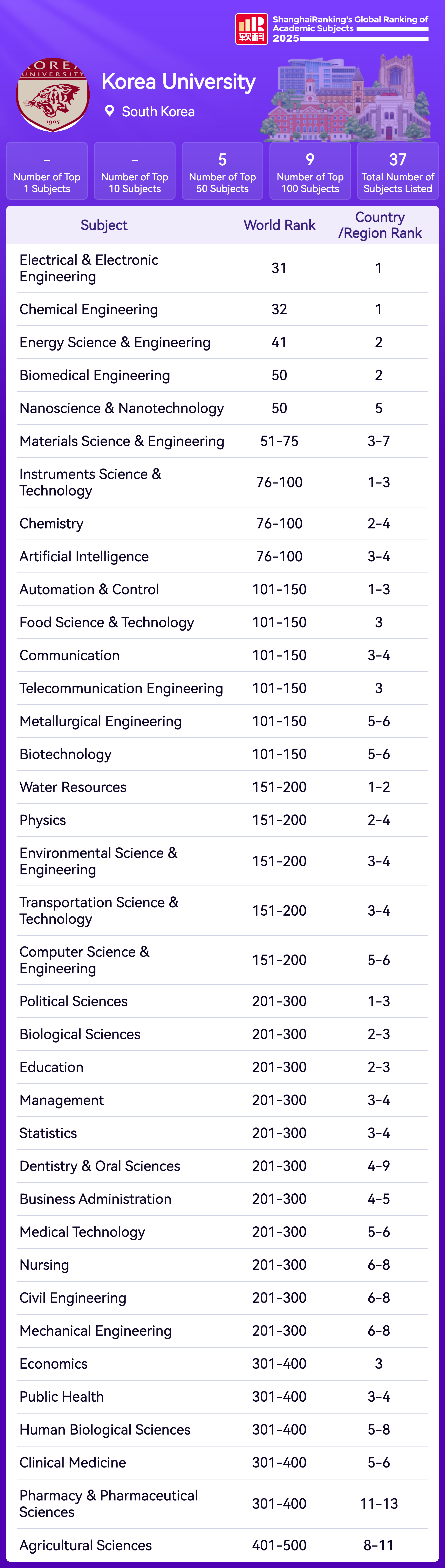The width and height of the screenshot is (445, 1568).
Task: Click the Country/Region Rank column header
Action: [x=380, y=225]
